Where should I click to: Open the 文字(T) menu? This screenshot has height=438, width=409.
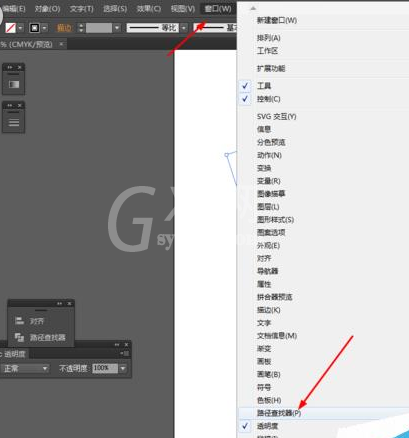click(82, 9)
